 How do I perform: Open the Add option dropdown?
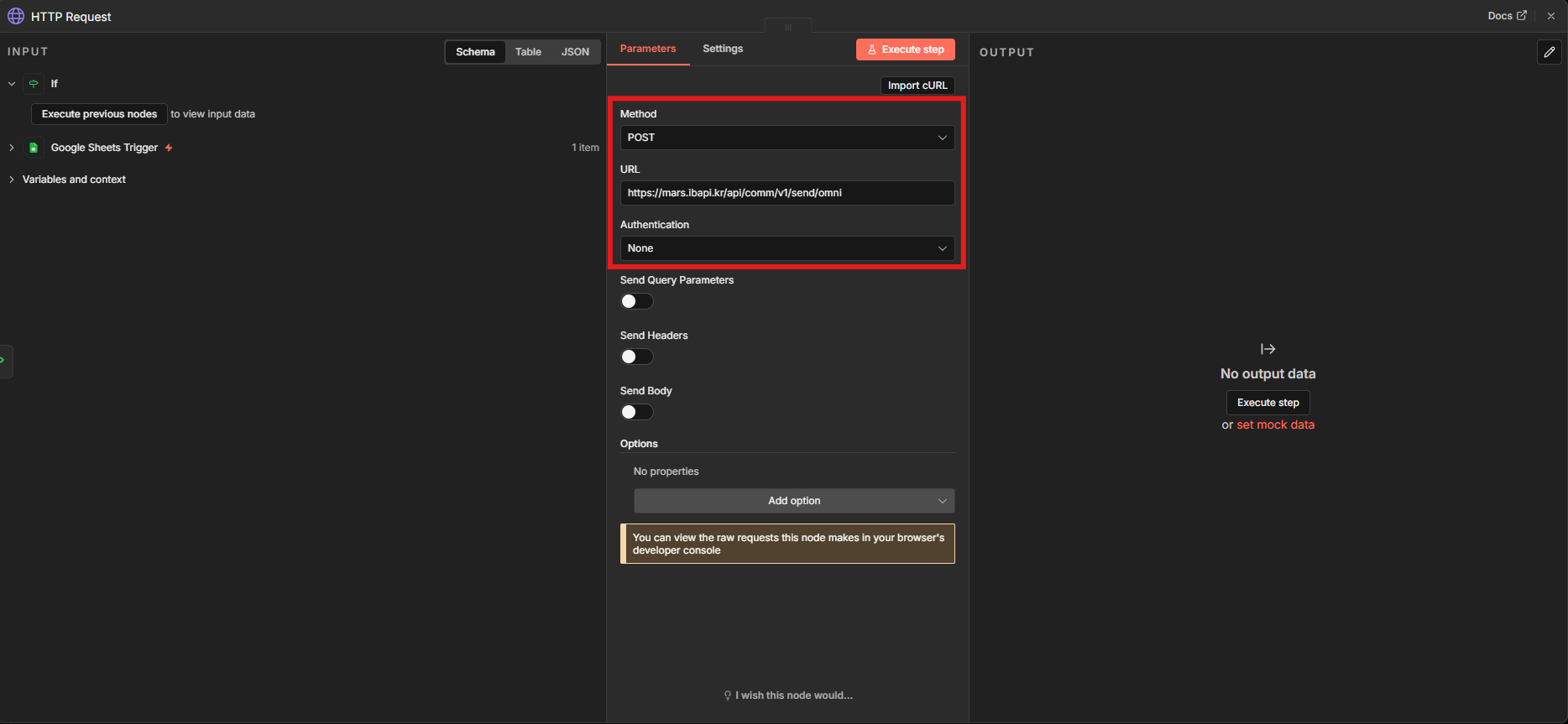(793, 501)
